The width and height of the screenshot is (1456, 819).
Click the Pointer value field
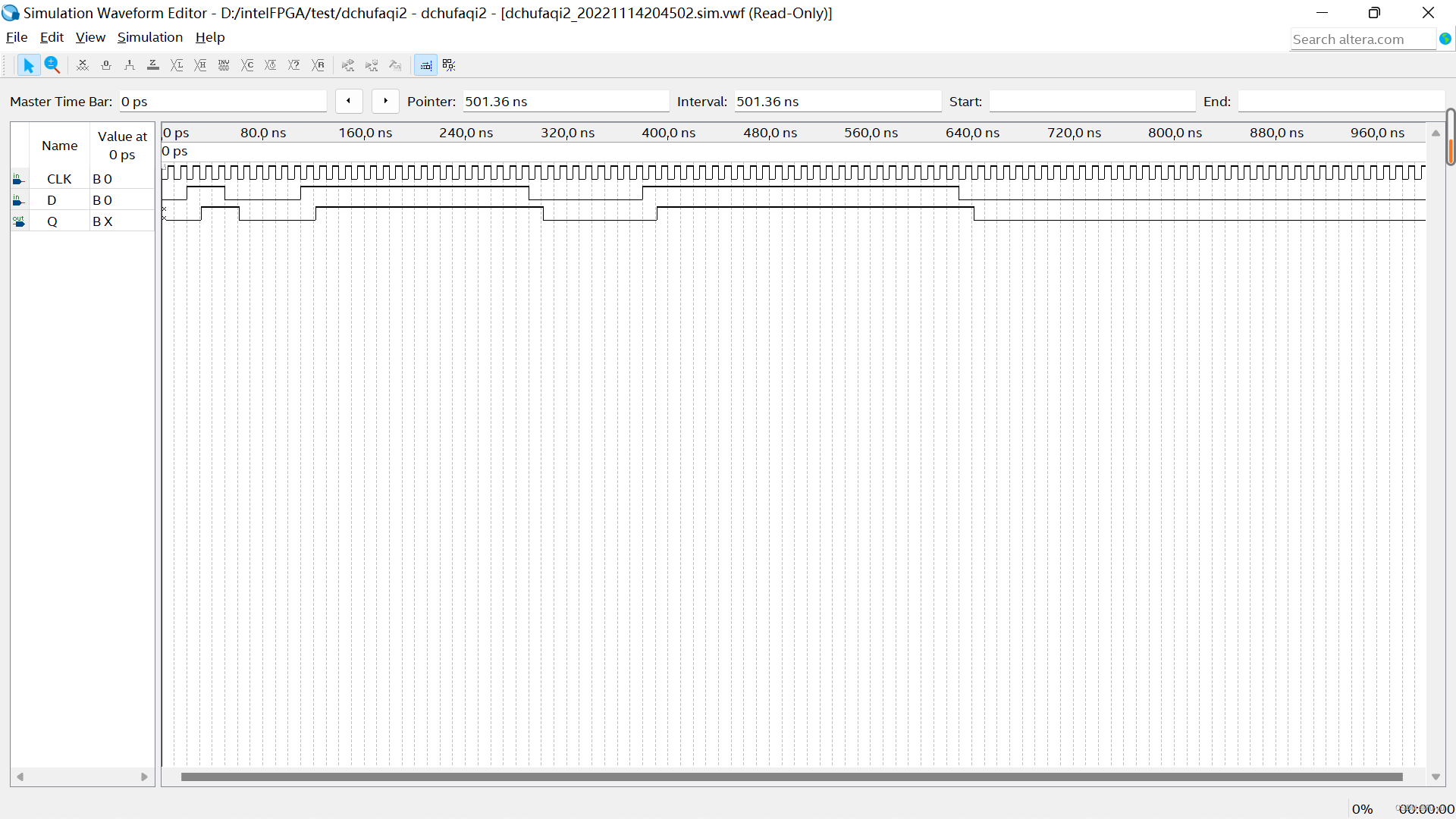tap(566, 102)
